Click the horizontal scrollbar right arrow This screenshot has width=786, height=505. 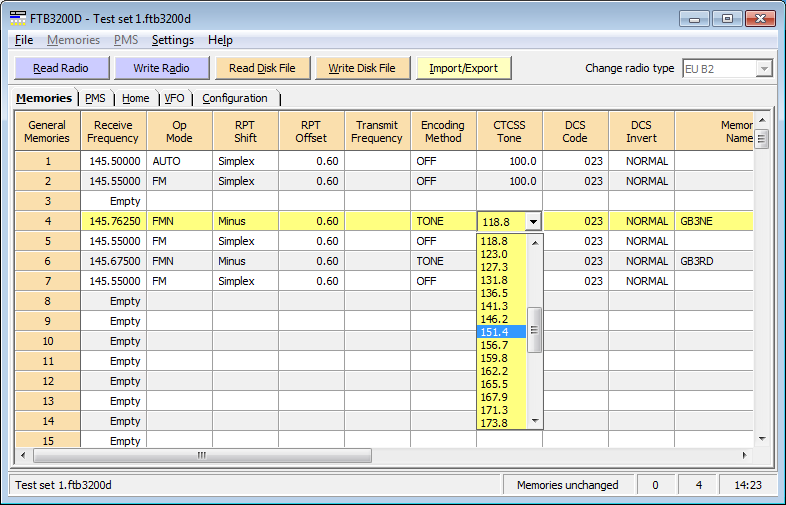coord(747,455)
